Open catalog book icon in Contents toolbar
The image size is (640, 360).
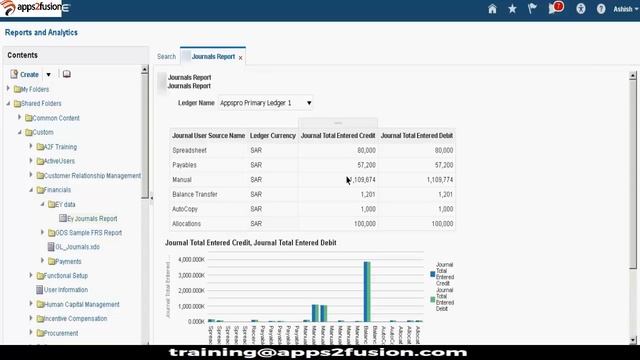click(x=67, y=74)
